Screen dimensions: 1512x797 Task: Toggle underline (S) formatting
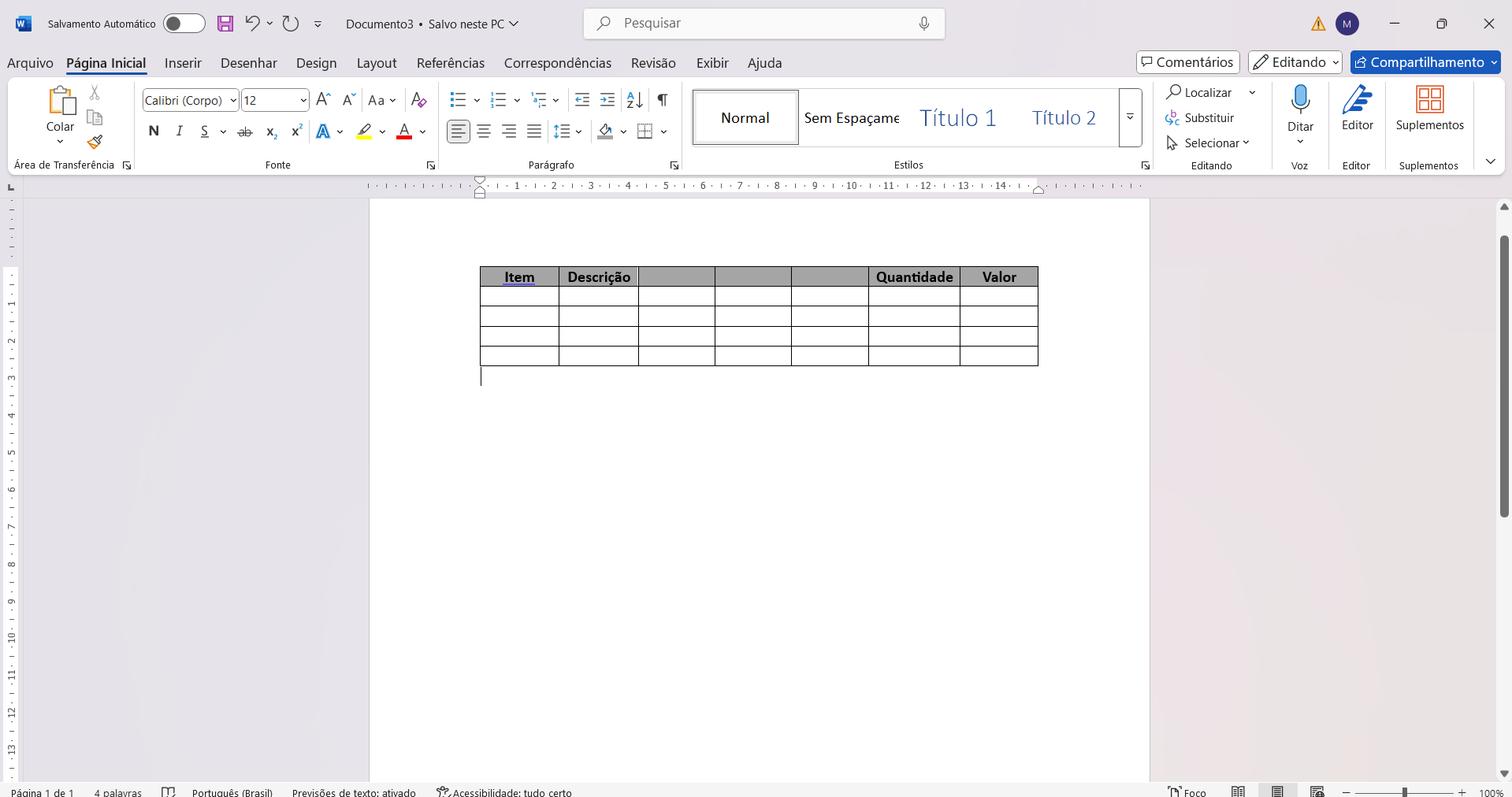point(205,132)
